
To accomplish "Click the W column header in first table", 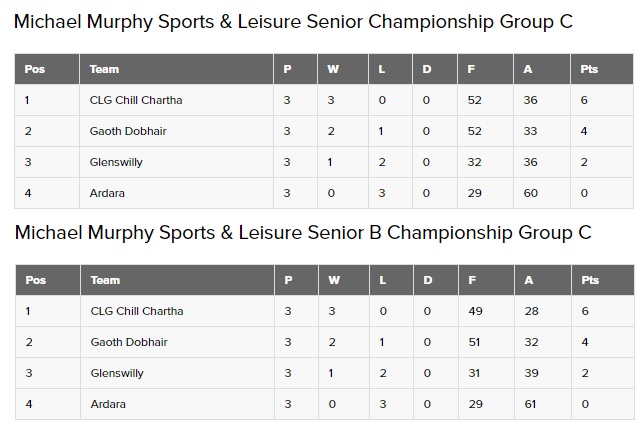I will 333,69.
